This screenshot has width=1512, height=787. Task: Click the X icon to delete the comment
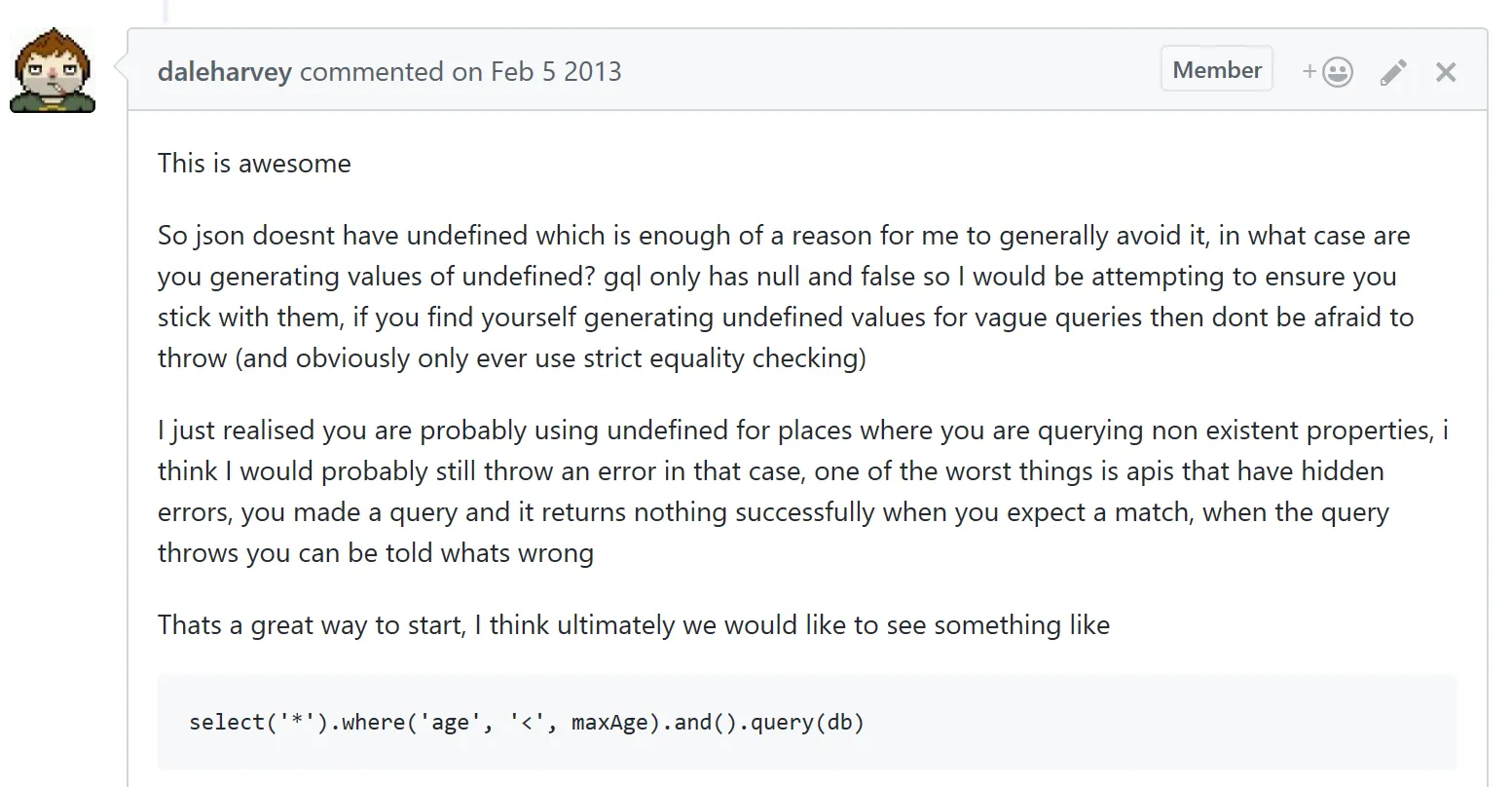pos(1446,71)
